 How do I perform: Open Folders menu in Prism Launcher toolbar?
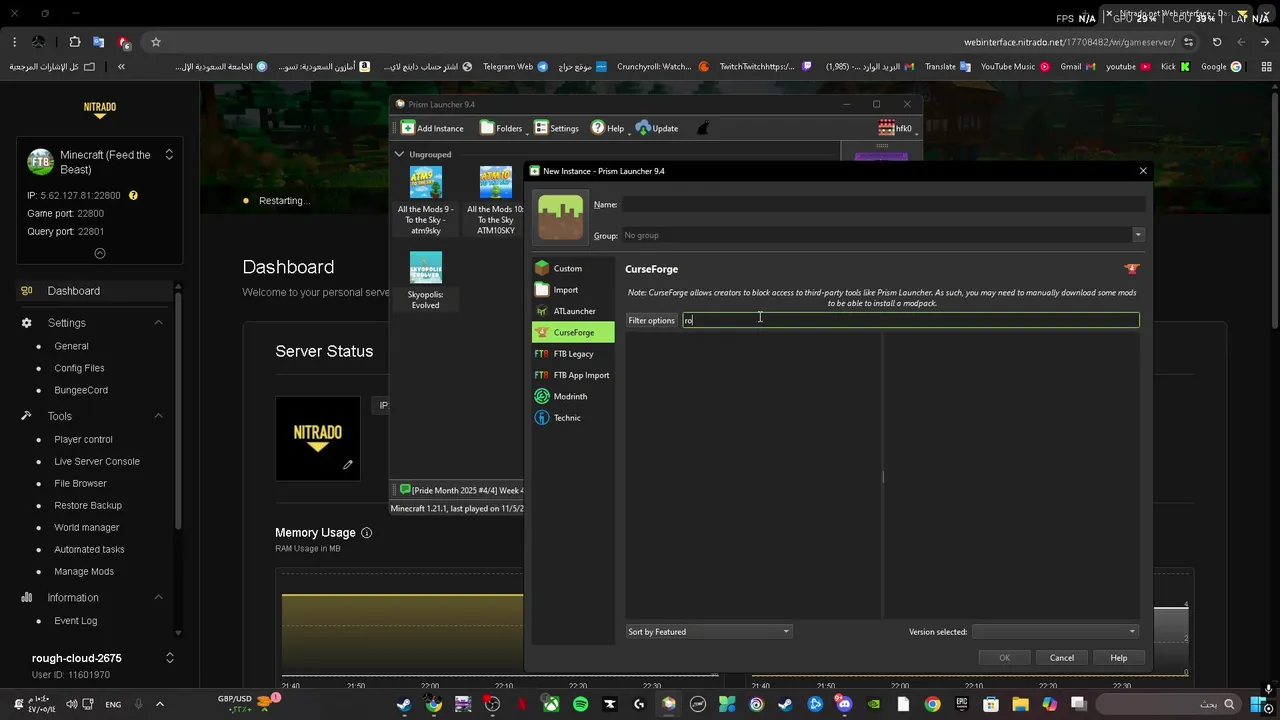pos(502,128)
